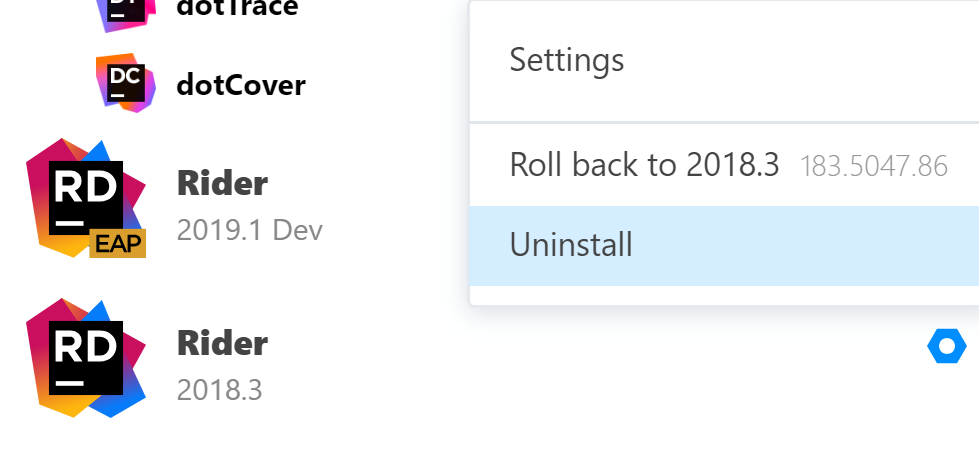Select Settings in the popup menu

[x=567, y=60]
